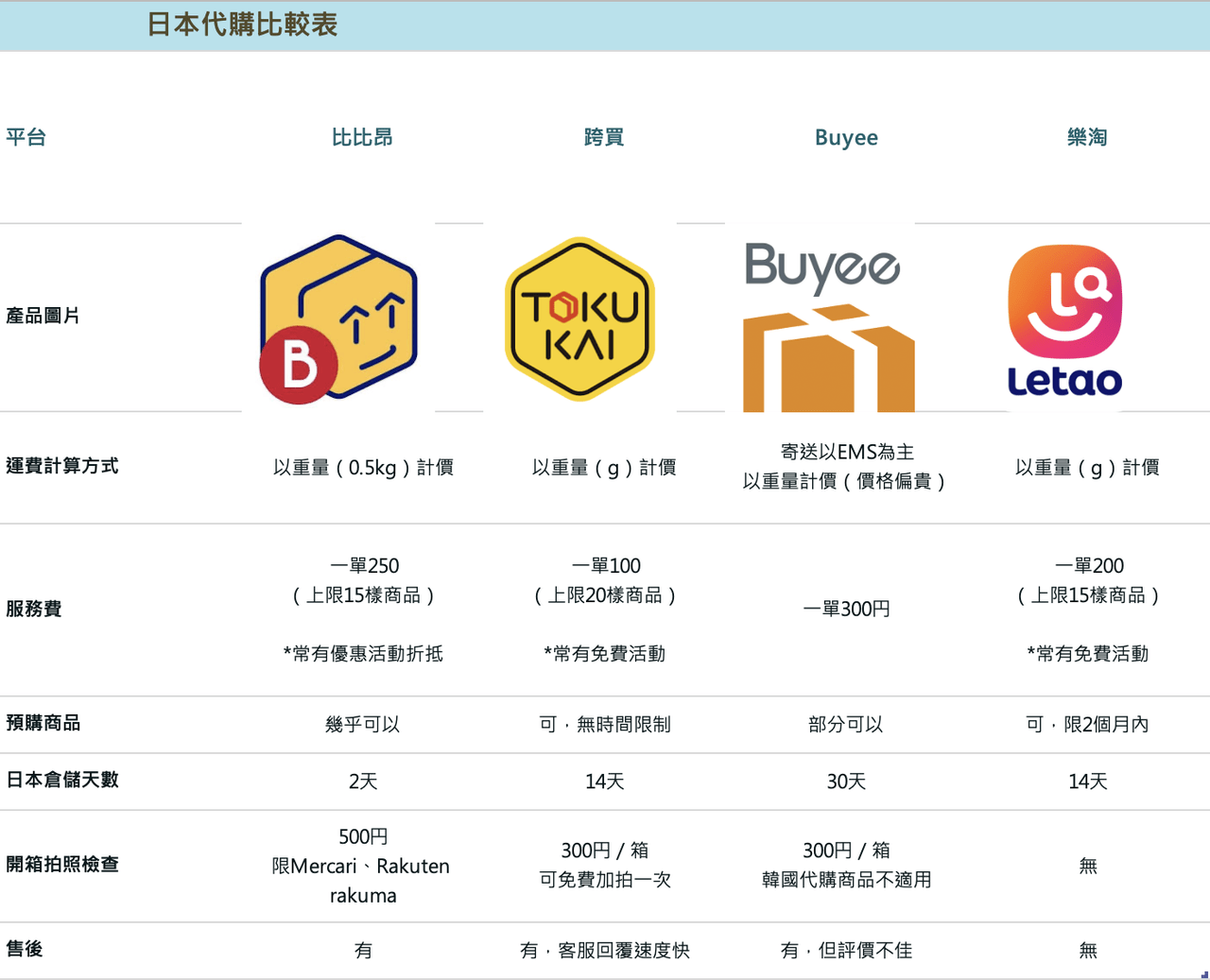Click the 服務費 row label
Screen dimensions: 1210x980
pos(34,609)
